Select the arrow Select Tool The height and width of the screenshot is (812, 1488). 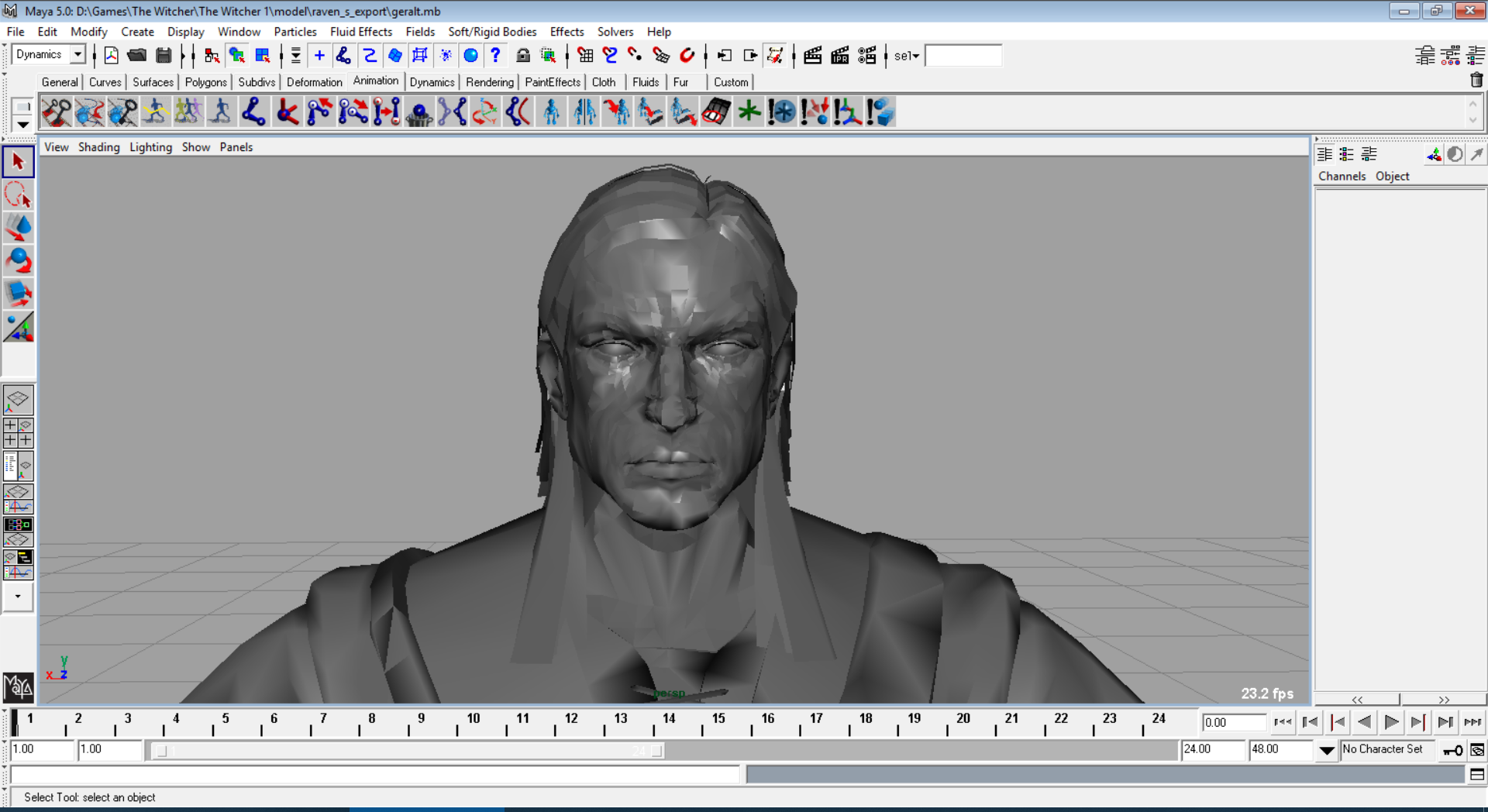[x=19, y=162]
